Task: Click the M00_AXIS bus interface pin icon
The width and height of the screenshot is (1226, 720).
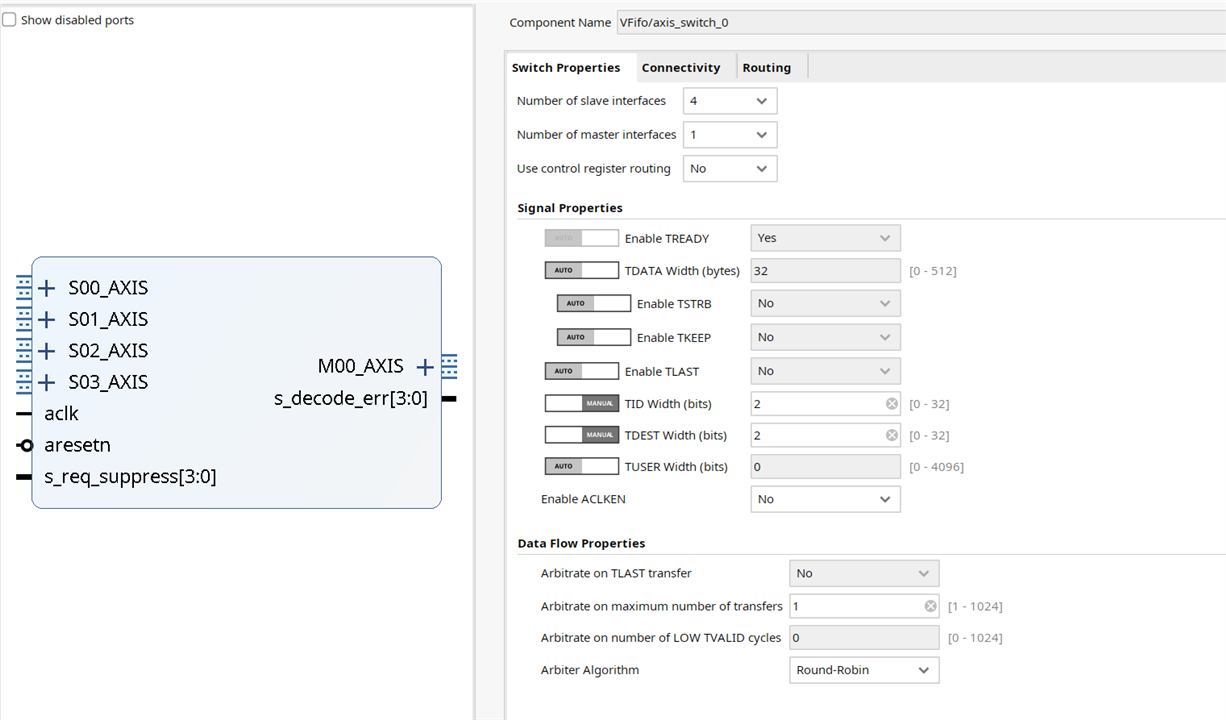Action: tap(449, 367)
